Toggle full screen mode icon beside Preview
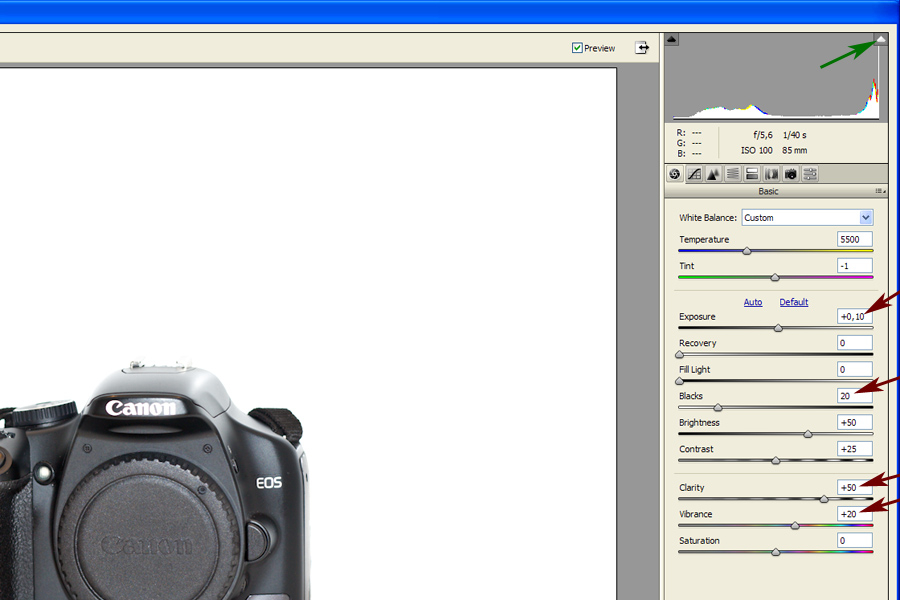Screen dimensions: 900x600 coord(642,48)
